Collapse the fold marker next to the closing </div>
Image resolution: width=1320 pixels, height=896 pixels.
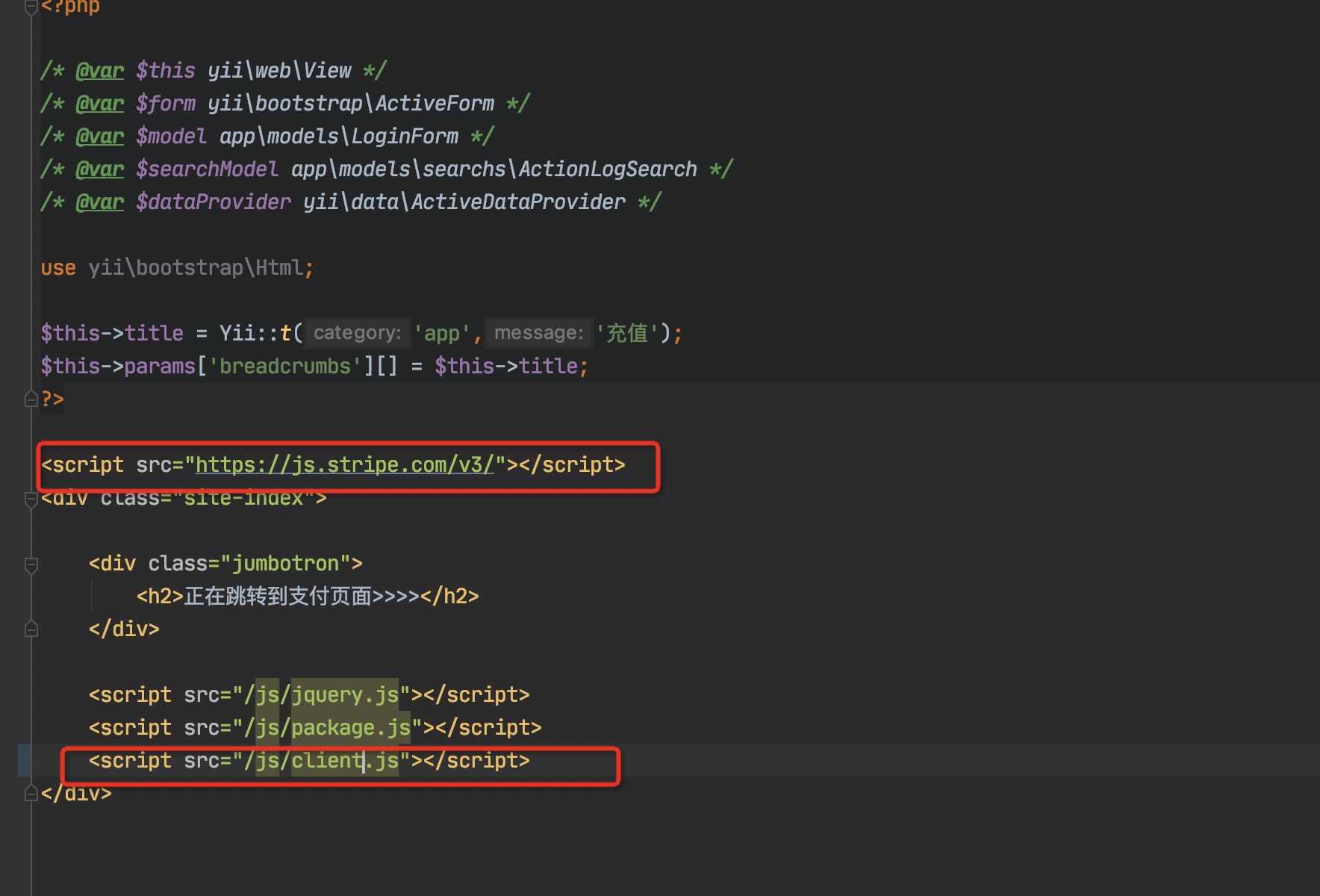point(30,629)
